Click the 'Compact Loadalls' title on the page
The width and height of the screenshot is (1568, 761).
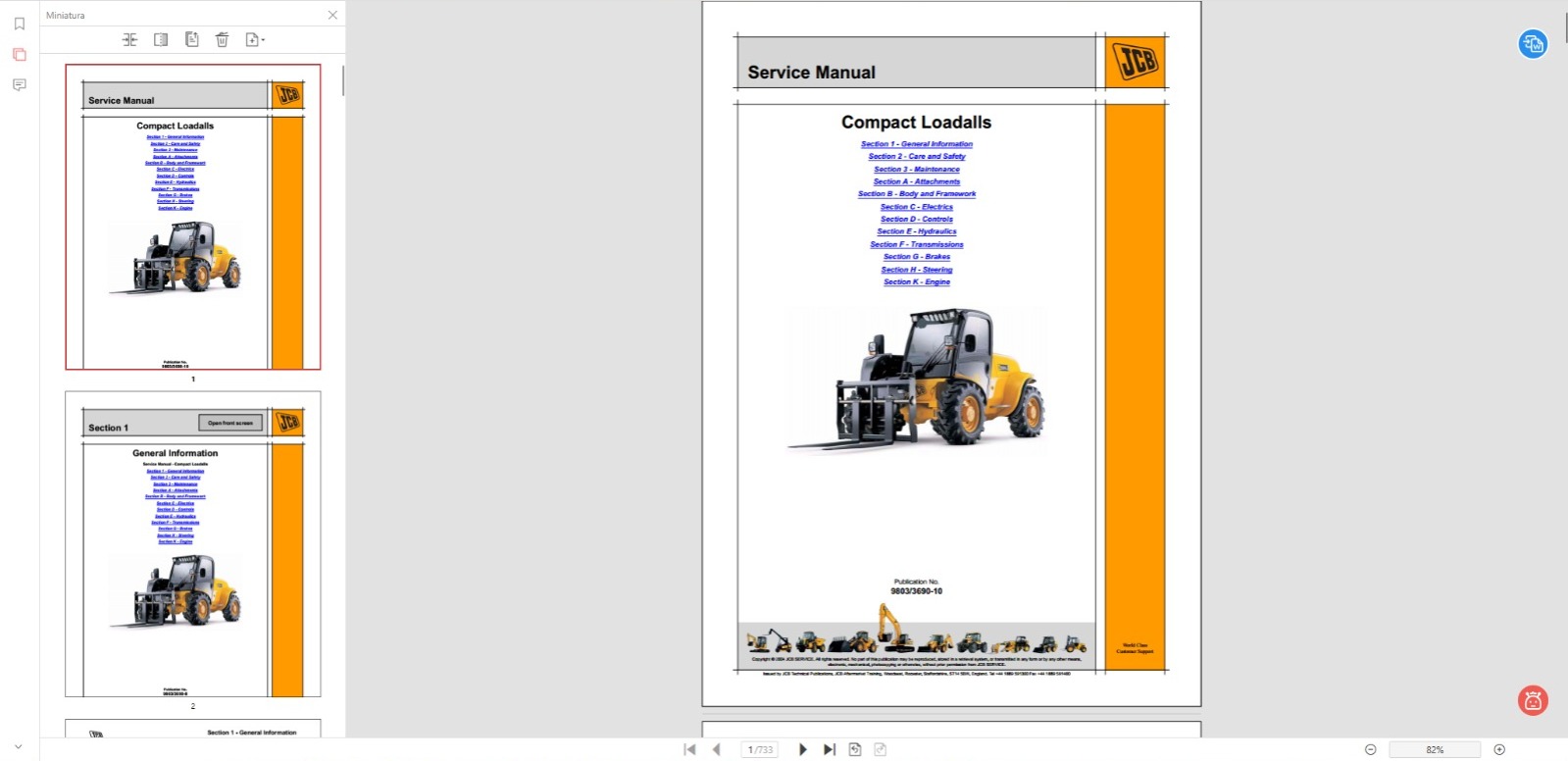(x=916, y=123)
